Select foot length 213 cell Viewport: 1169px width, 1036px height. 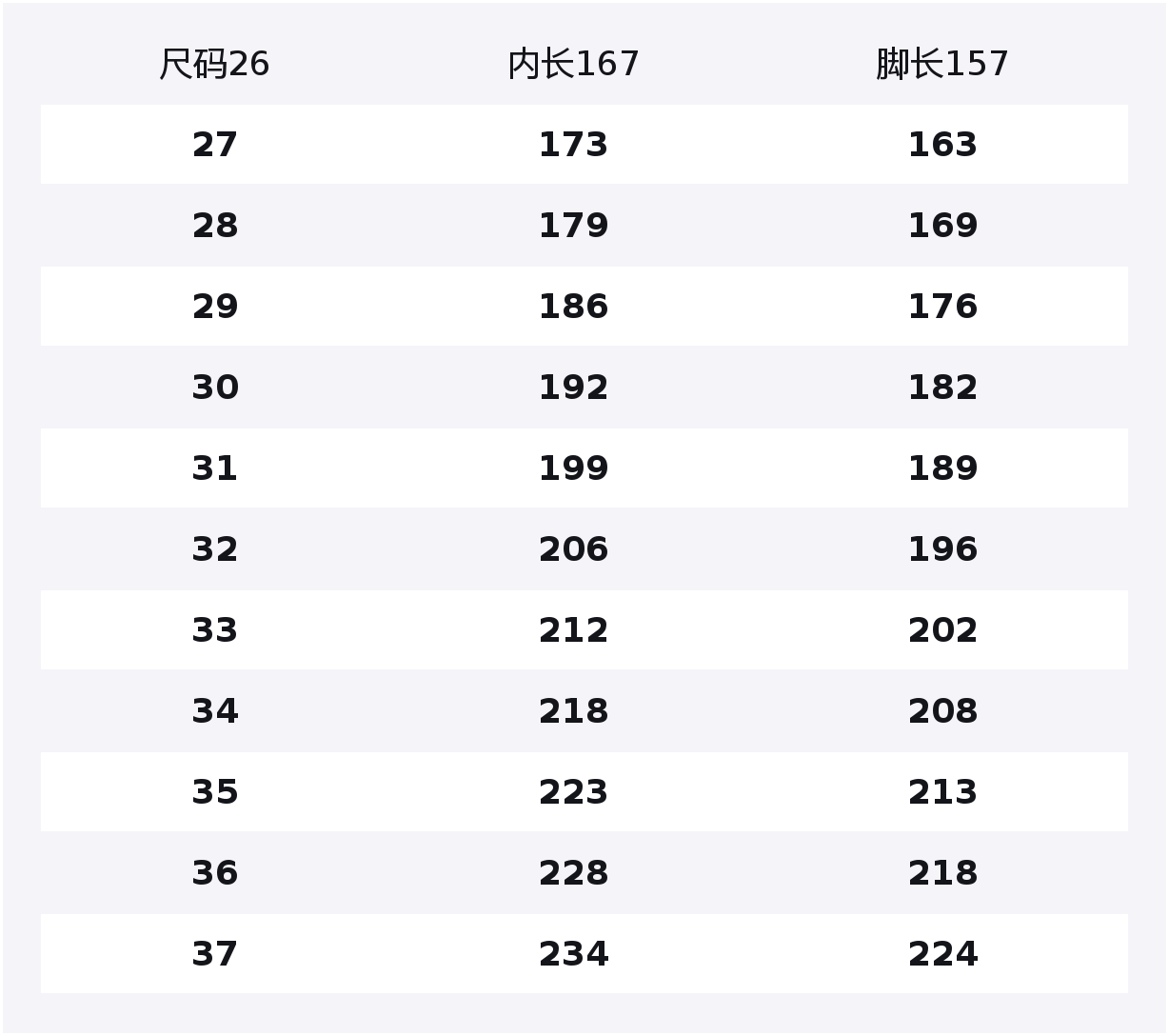pos(942,792)
